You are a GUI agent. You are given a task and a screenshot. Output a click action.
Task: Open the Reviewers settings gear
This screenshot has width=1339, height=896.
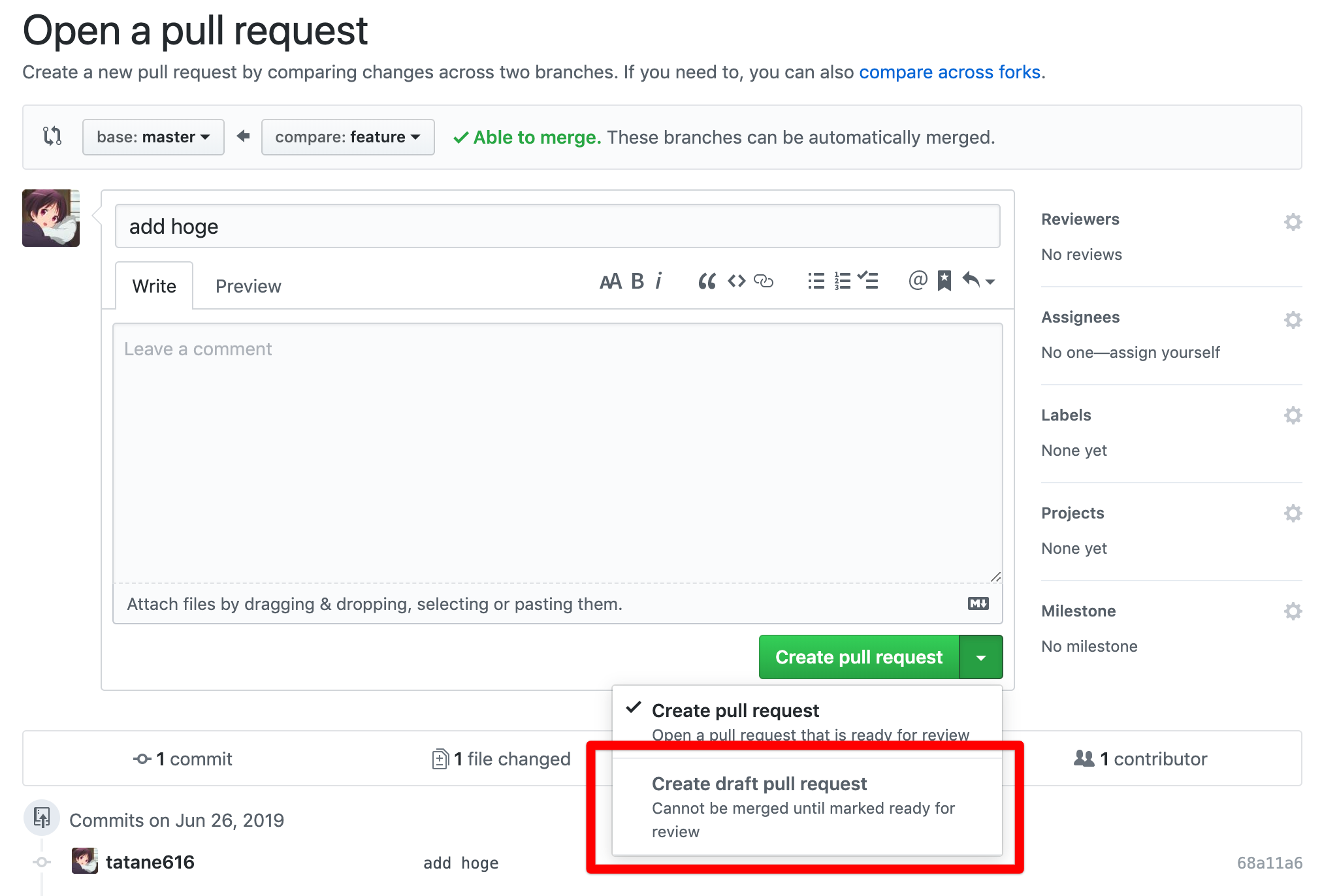1293,222
